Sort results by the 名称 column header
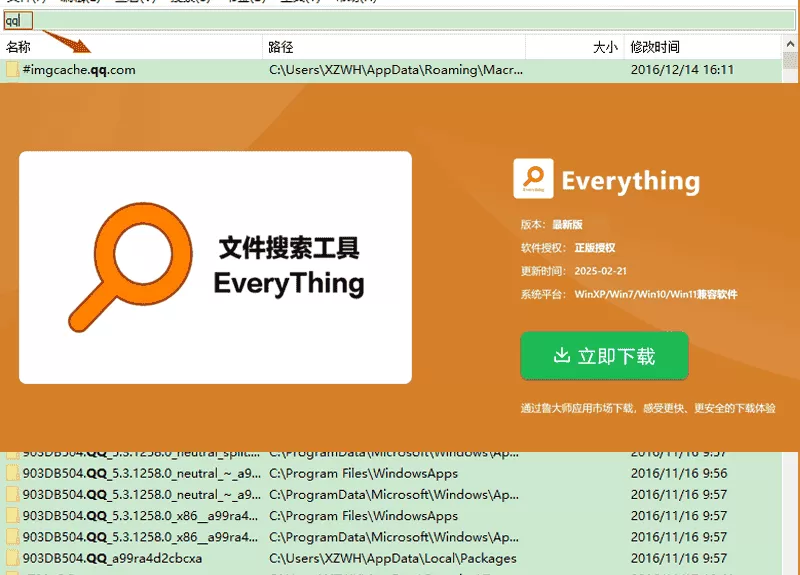Viewport: 800px width, 575px height. 18,47
